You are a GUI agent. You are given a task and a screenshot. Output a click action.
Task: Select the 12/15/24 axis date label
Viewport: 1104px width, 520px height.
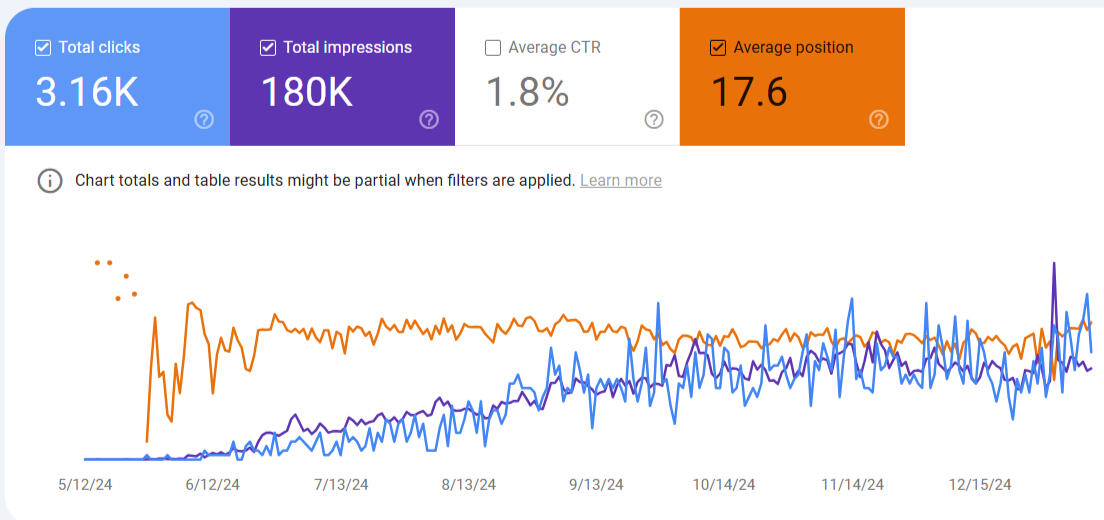point(980,485)
